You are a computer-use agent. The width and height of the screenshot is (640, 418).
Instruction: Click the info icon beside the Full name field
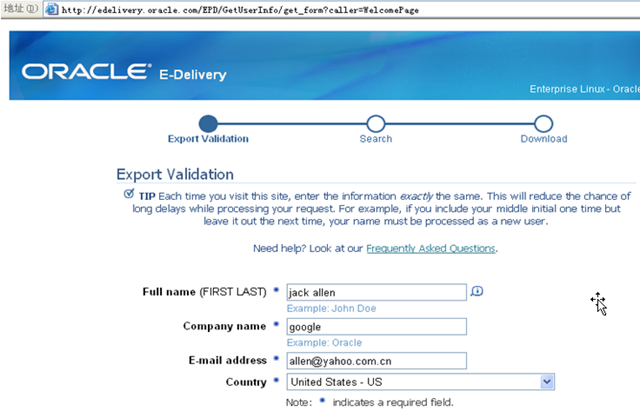click(477, 291)
